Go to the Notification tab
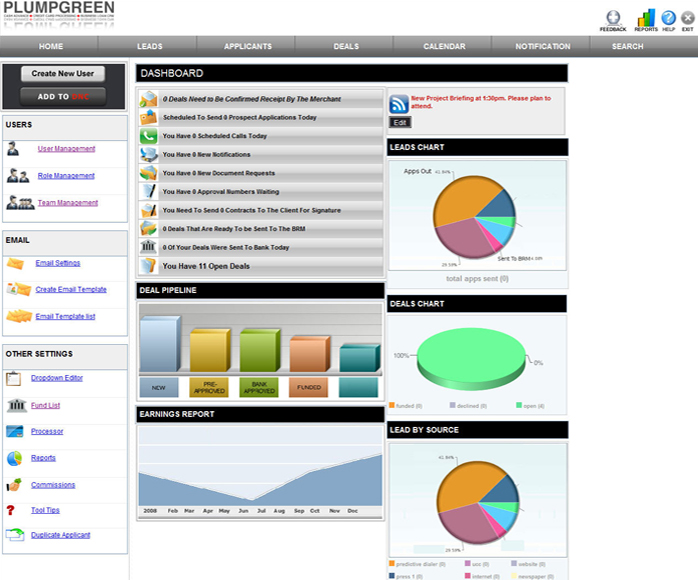This screenshot has height=580, width=698. click(543, 46)
